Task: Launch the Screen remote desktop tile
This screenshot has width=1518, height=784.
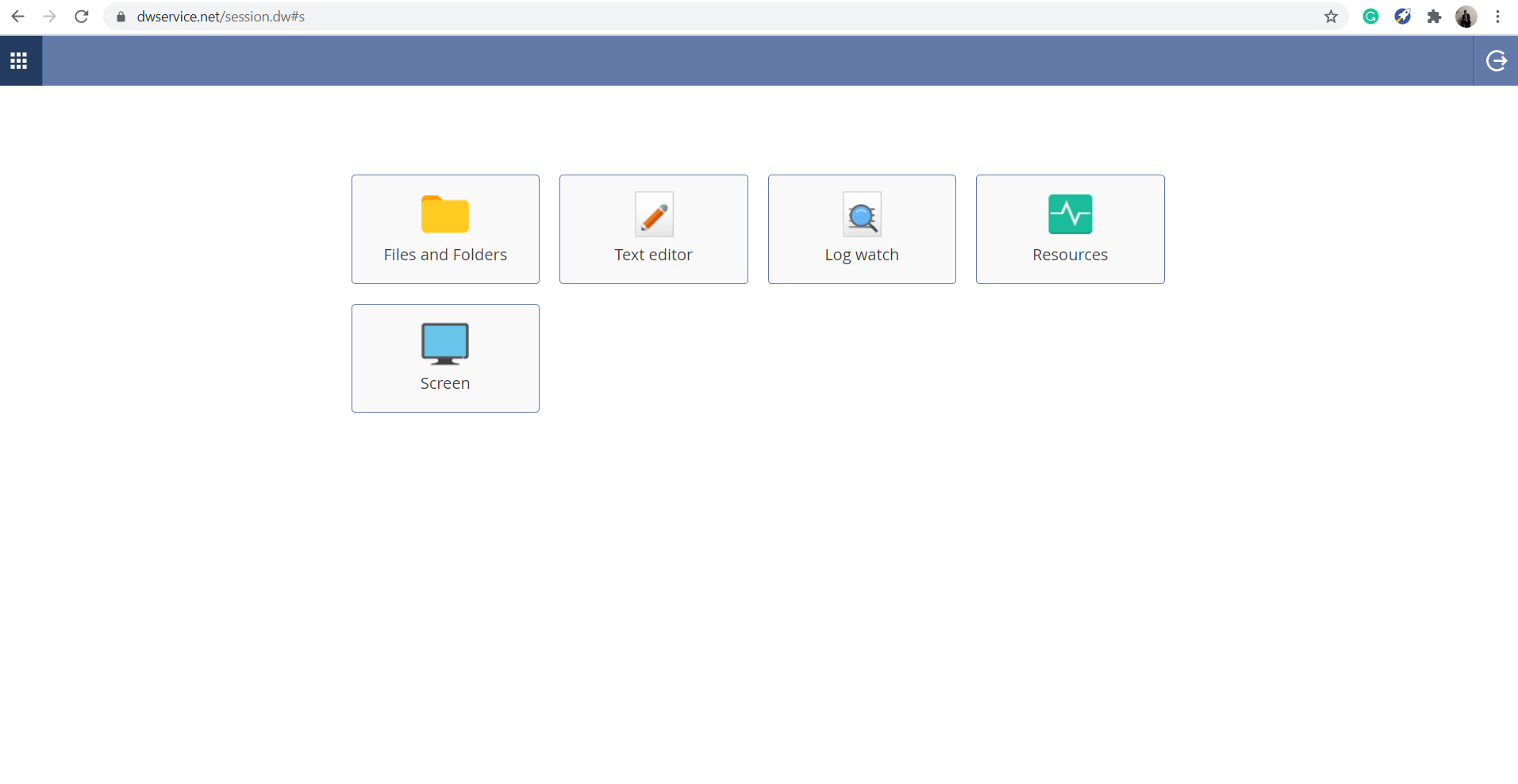Action: pos(445,358)
